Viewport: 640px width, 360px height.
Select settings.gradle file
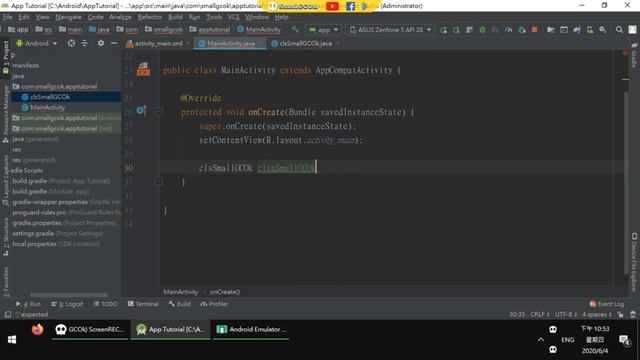[58, 233]
